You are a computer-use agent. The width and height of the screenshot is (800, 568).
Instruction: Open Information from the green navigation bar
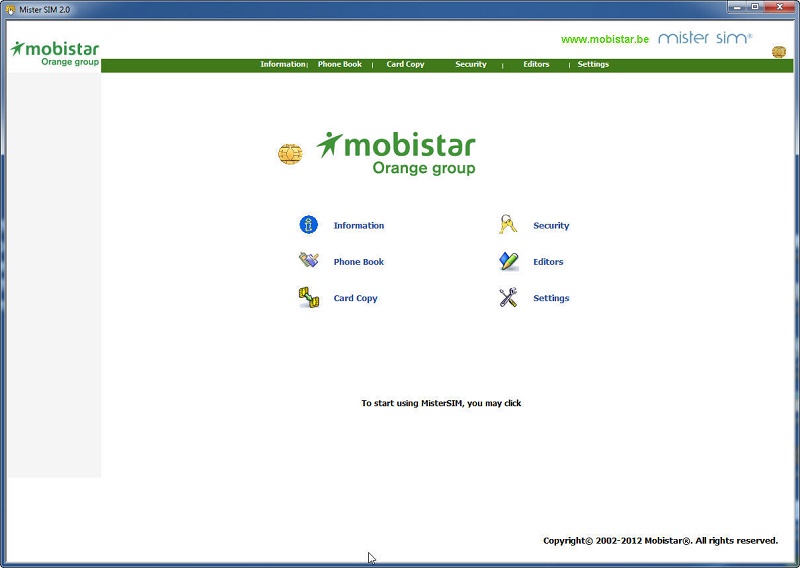[282, 65]
